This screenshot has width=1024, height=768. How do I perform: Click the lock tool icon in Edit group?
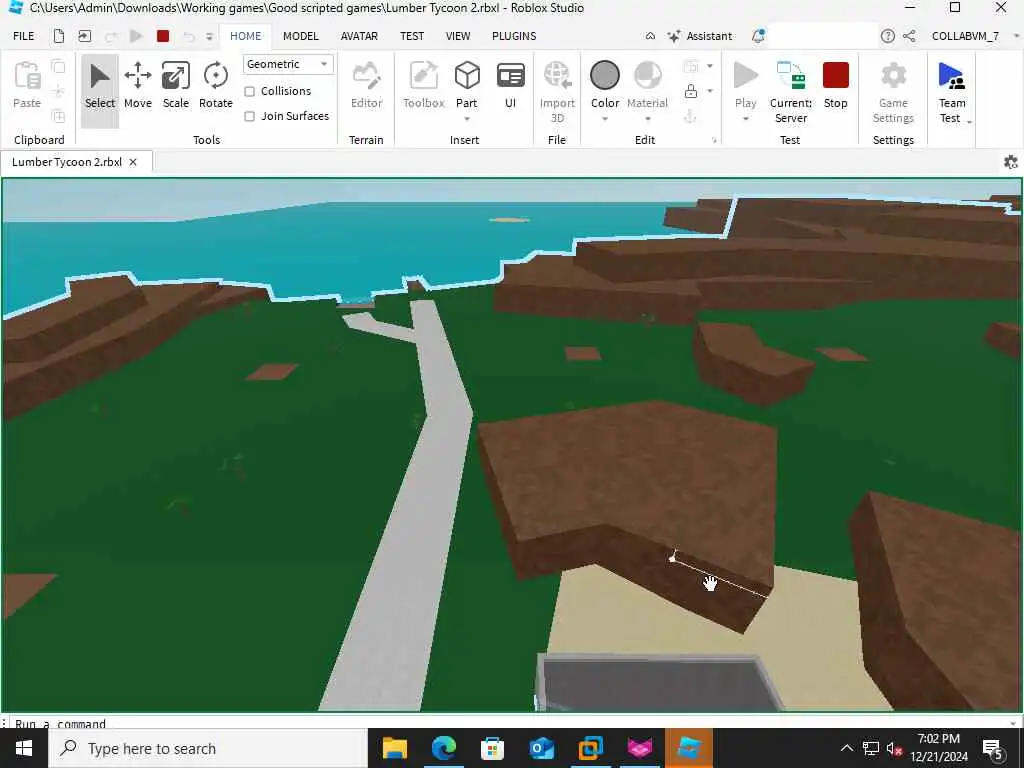691,91
